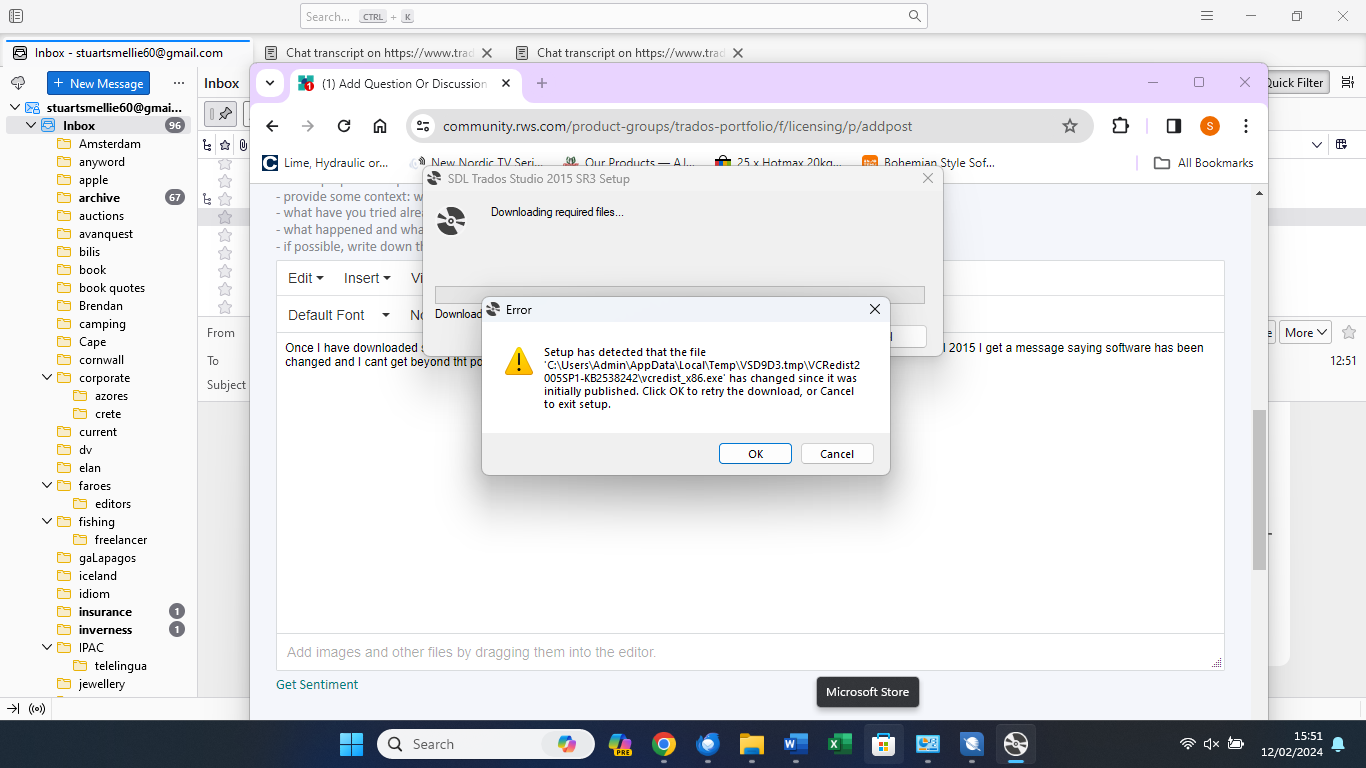This screenshot has height=768, width=1366.
Task: Open the Insert dropdown in post editor
Action: [x=367, y=278]
